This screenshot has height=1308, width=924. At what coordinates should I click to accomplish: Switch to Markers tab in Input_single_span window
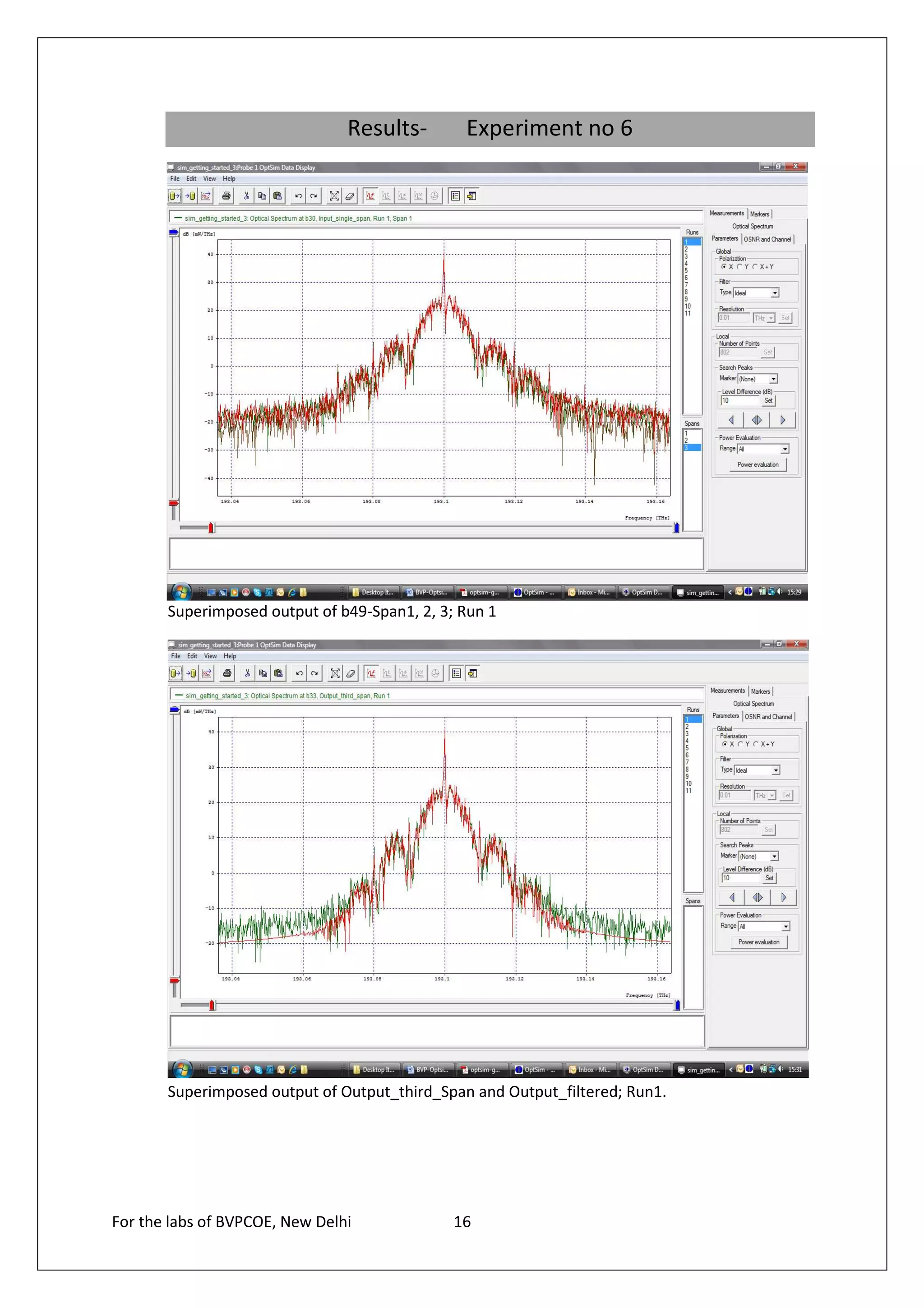[x=759, y=214]
